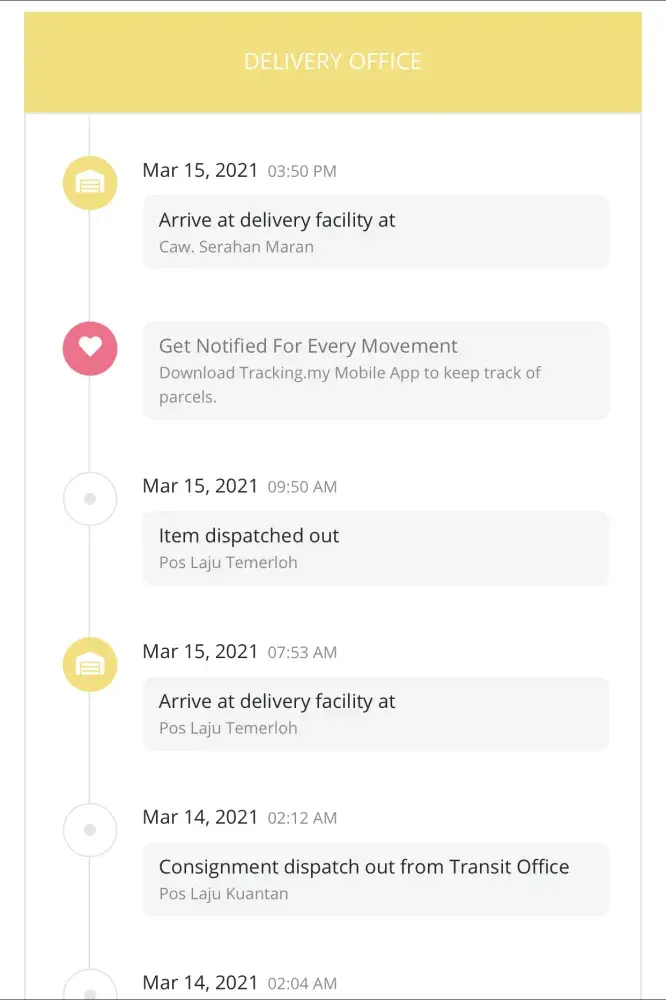
Task: Open the DELIVERY OFFICE header banner
Action: pos(332,62)
